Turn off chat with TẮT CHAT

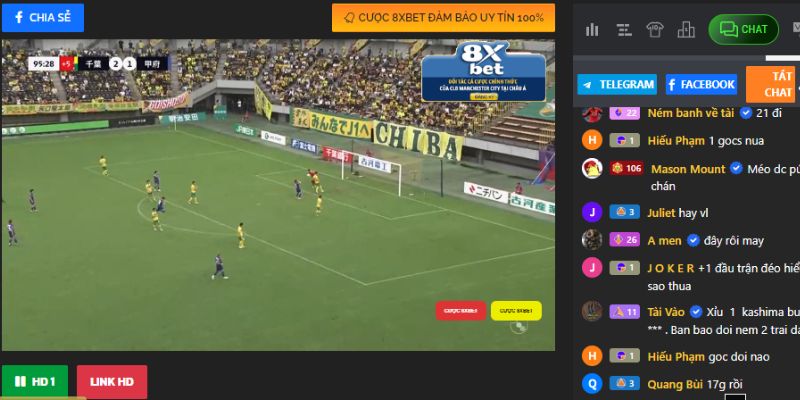(x=772, y=84)
